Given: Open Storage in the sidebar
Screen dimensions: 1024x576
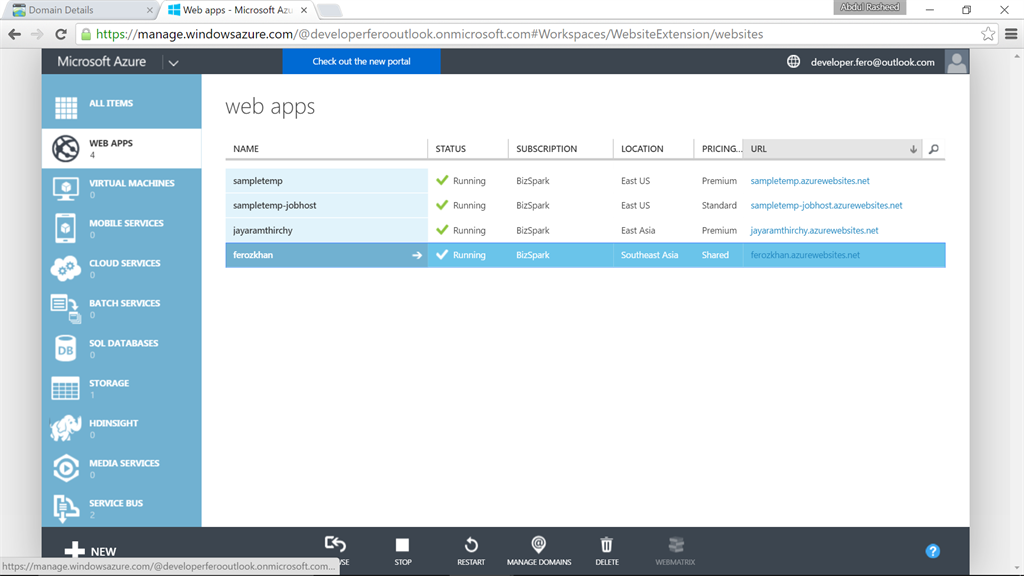Looking at the screenshot, I should coord(121,389).
